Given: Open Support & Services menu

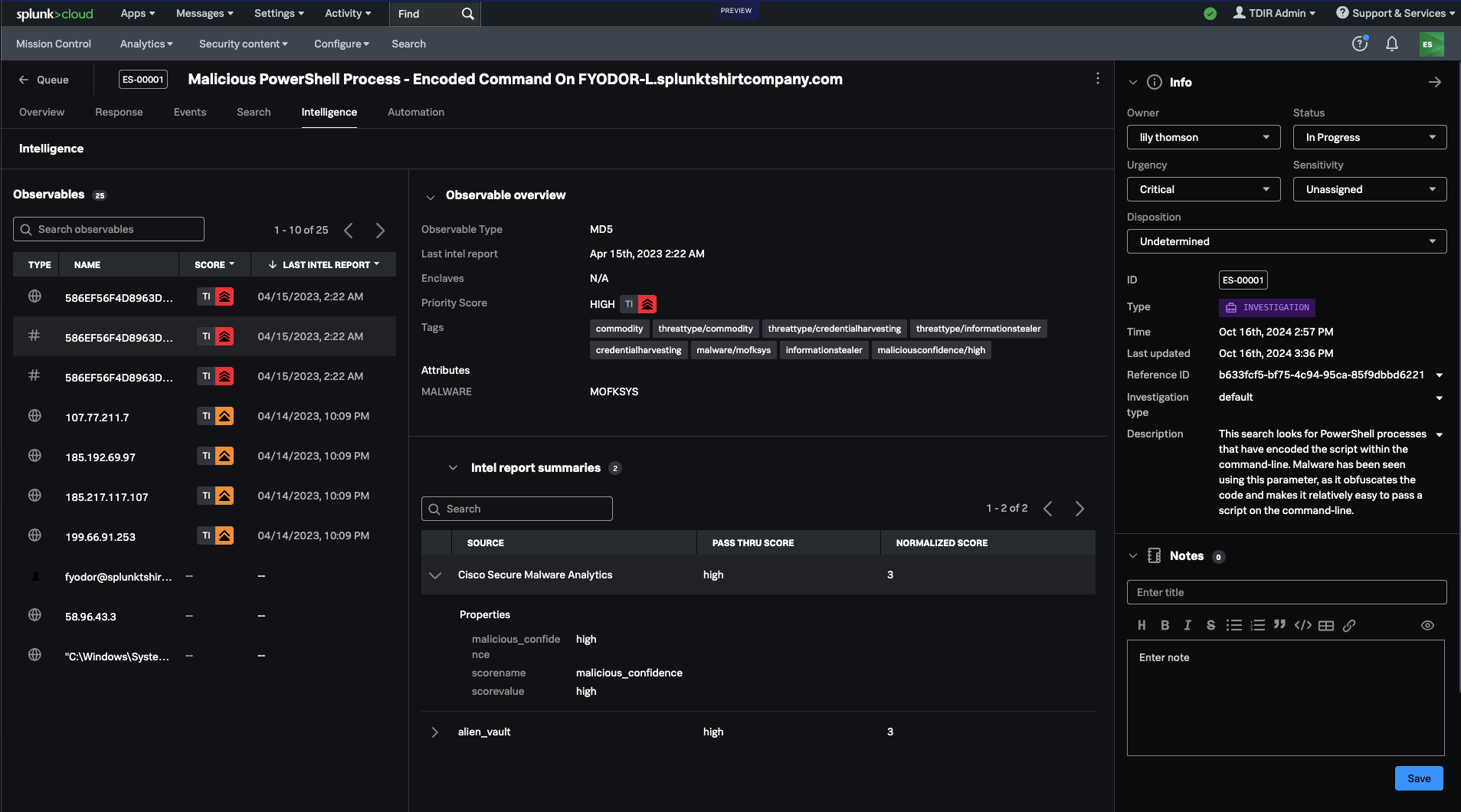Looking at the screenshot, I should [x=1395, y=13].
